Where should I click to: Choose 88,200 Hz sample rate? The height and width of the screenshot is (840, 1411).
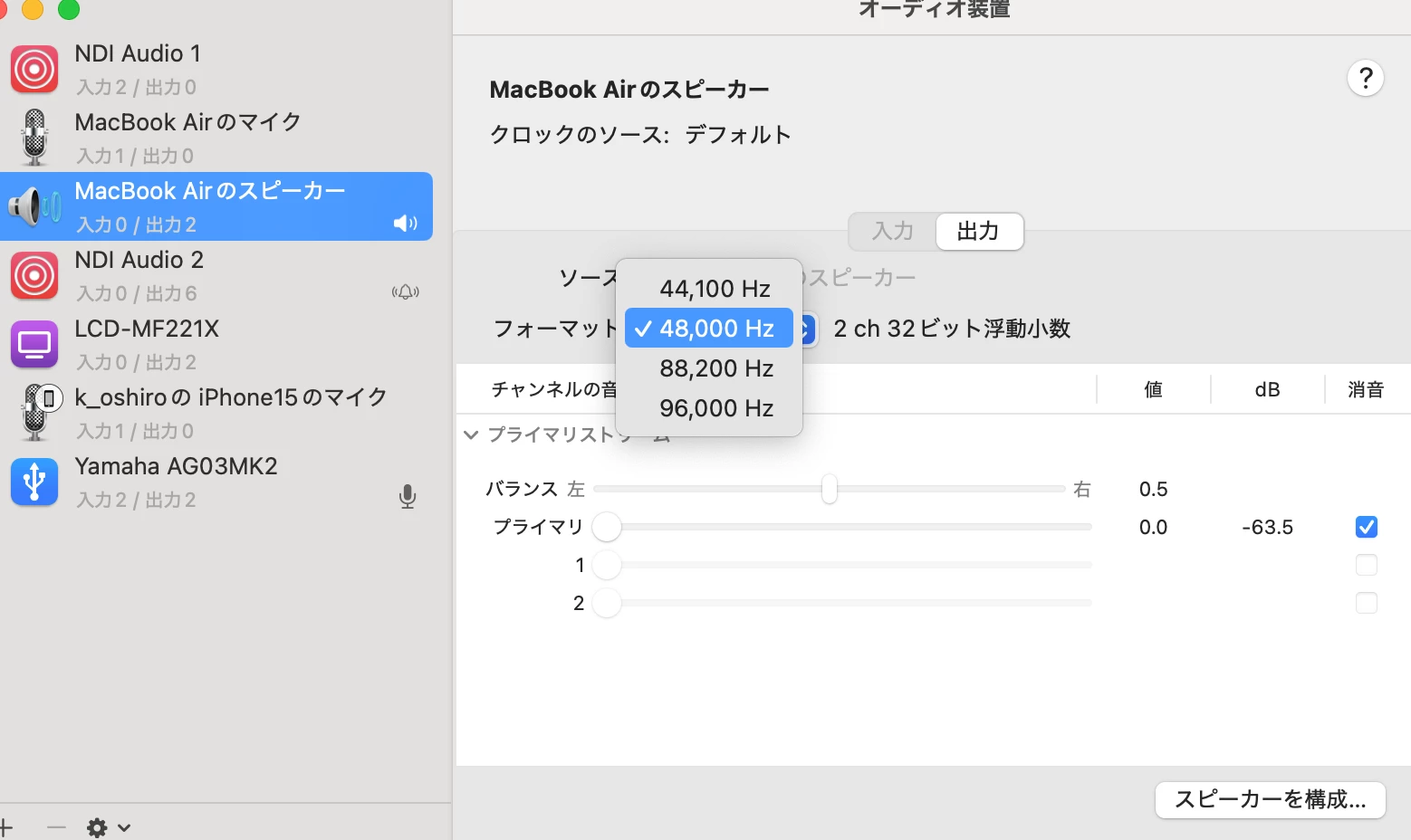click(x=709, y=368)
